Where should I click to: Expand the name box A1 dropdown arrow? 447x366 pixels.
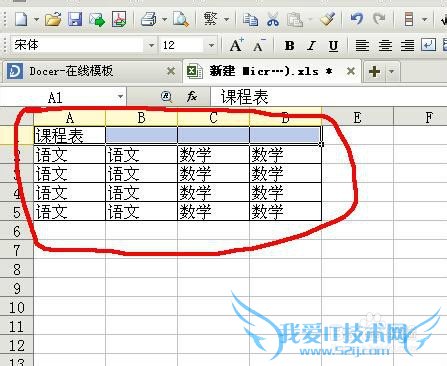[x=120, y=97]
